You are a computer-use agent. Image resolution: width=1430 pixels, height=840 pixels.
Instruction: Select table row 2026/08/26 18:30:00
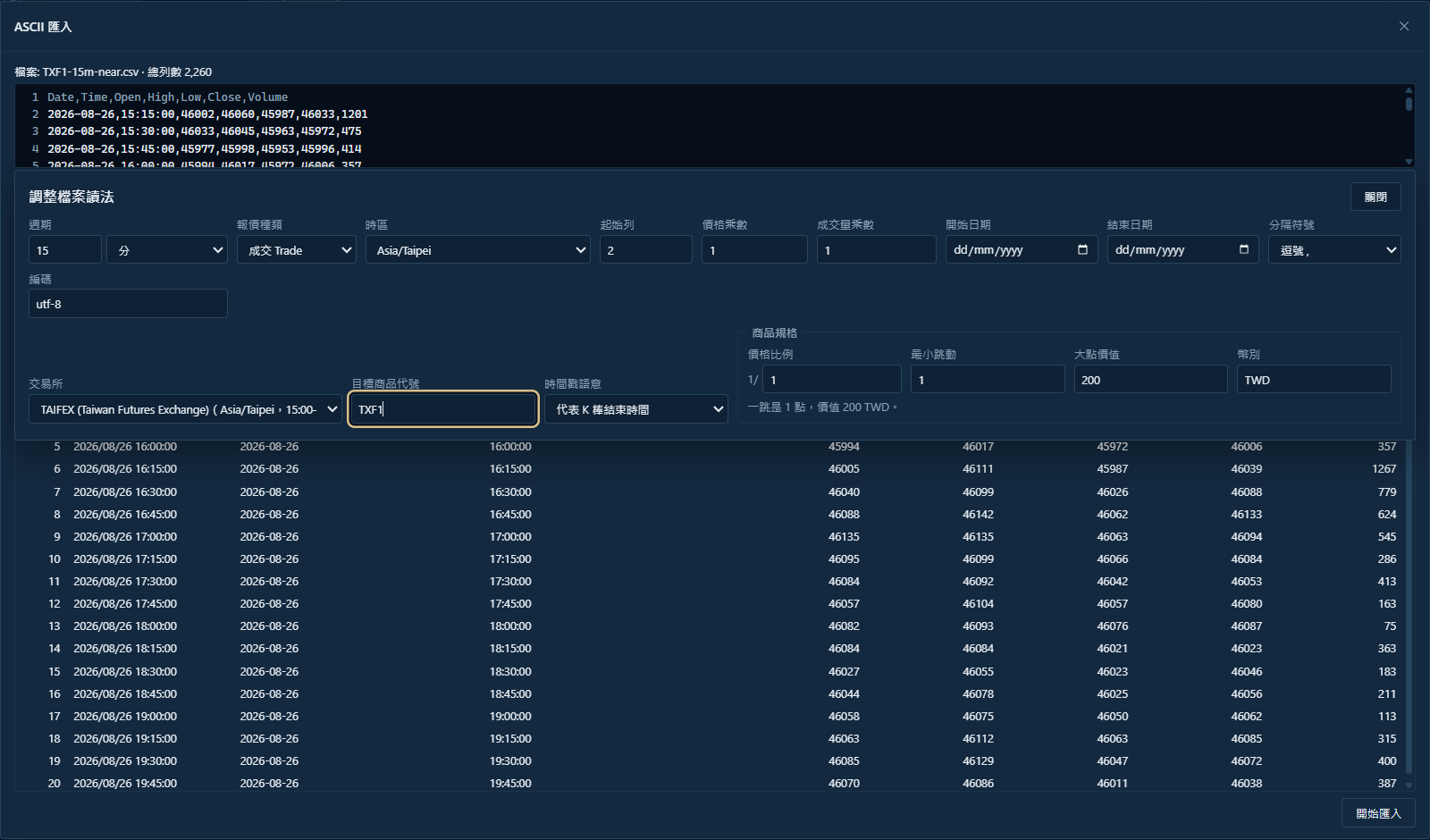click(711, 671)
